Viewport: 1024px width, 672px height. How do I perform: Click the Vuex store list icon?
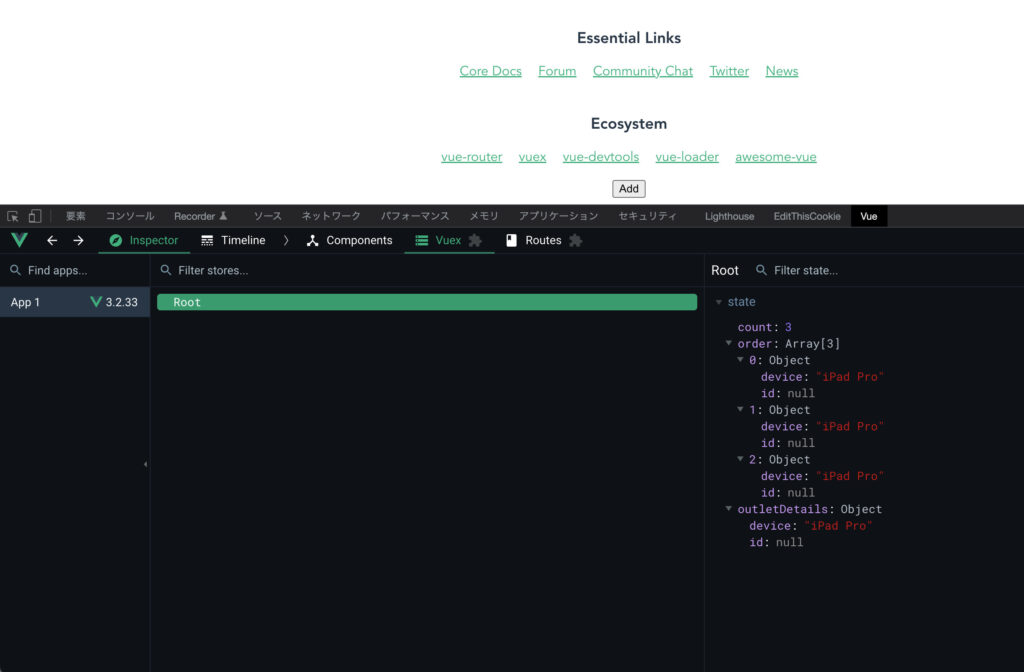[x=422, y=240]
